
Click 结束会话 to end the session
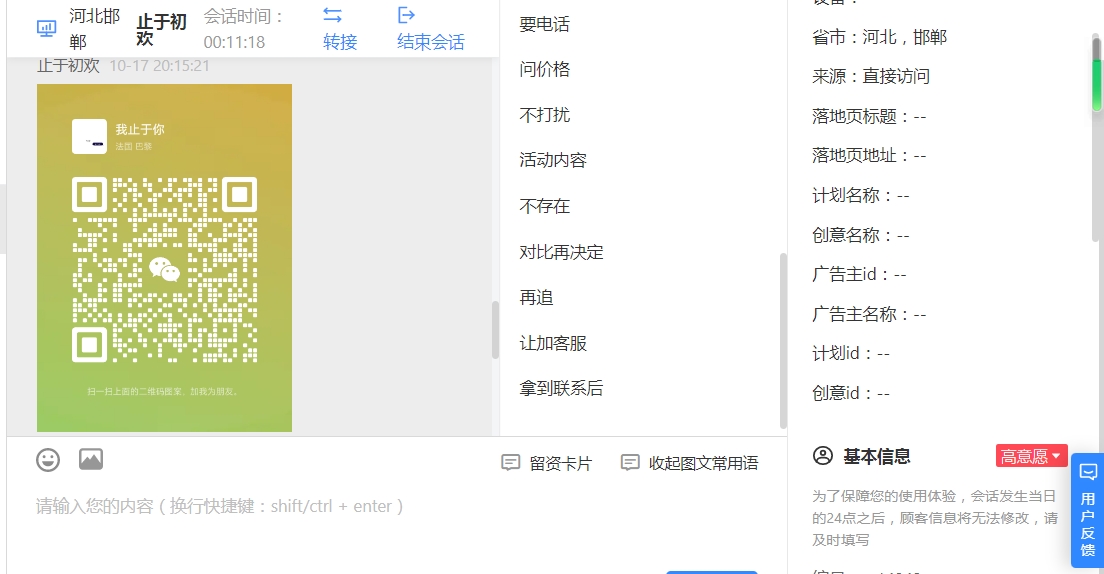431,42
